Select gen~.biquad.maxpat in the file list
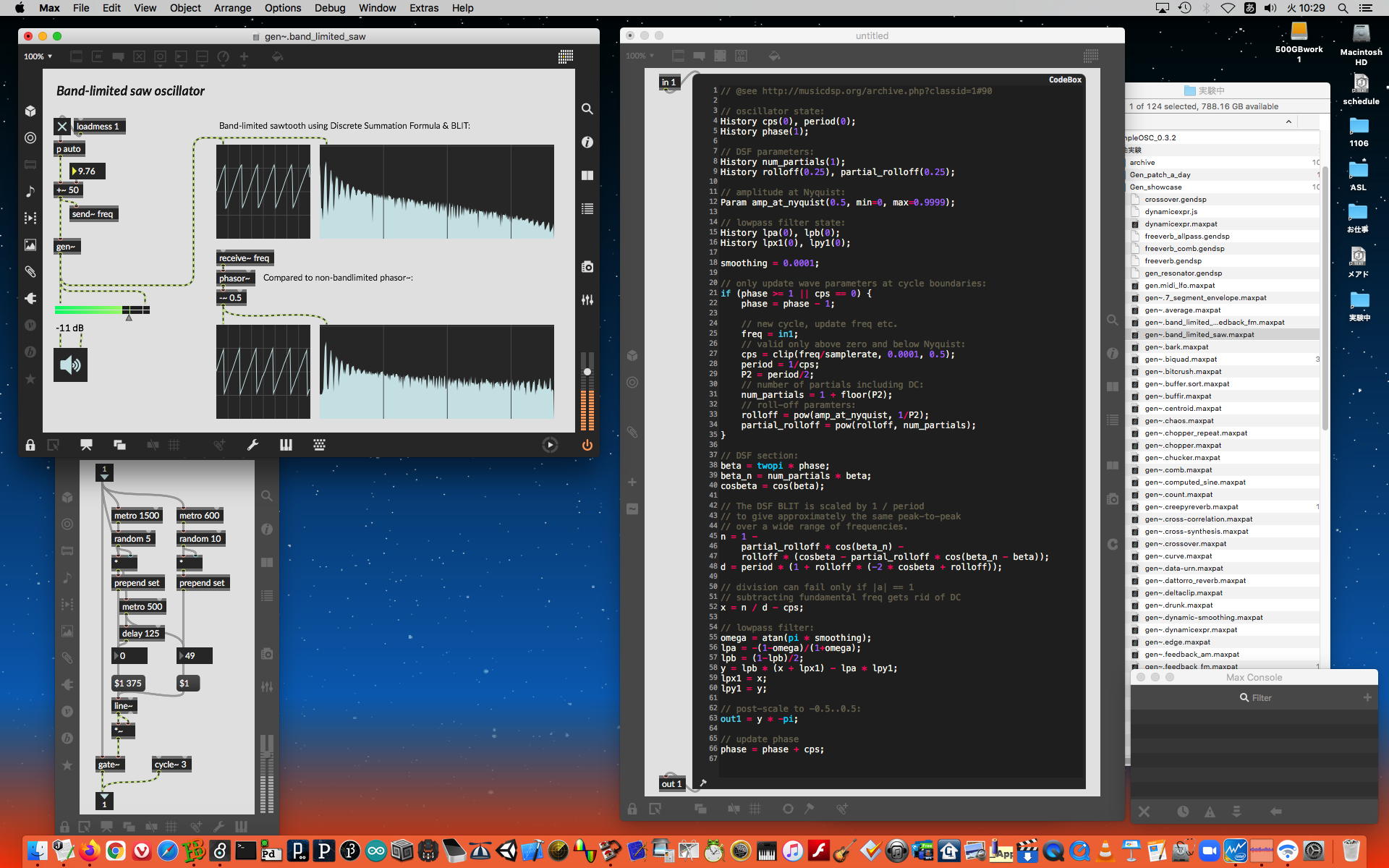The height and width of the screenshot is (868, 1389). 1181,359
